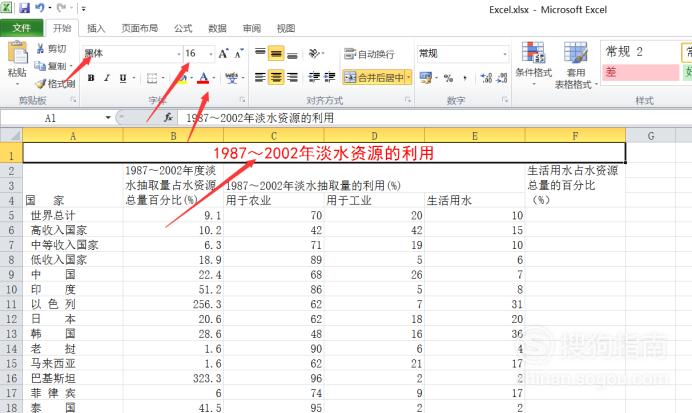The height and width of the screenshot is (413, 692).
Task: Align text left
Action: click(x=260, y=78)
